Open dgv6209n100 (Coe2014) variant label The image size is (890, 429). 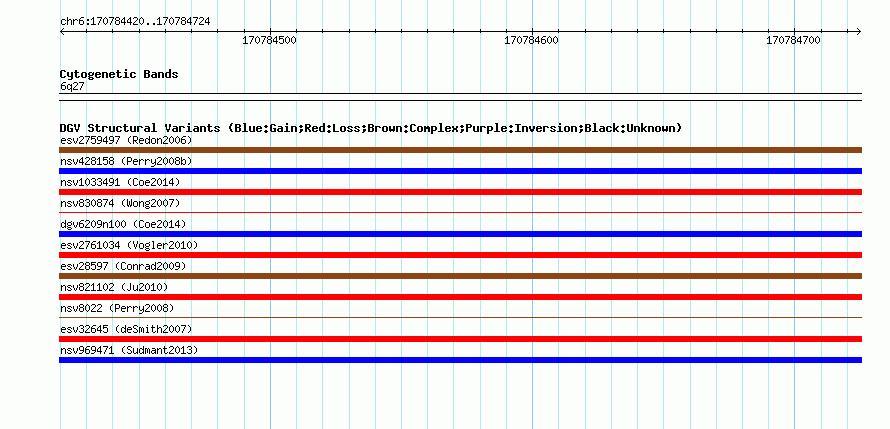pyautogui.click(x=123, y=224)
